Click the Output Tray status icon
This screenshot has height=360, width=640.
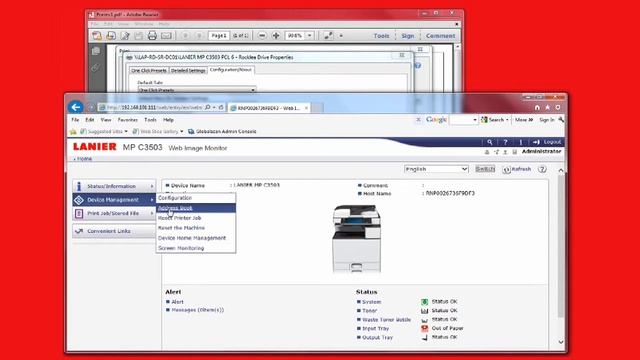pyautogui.click(x=424, y=338)
